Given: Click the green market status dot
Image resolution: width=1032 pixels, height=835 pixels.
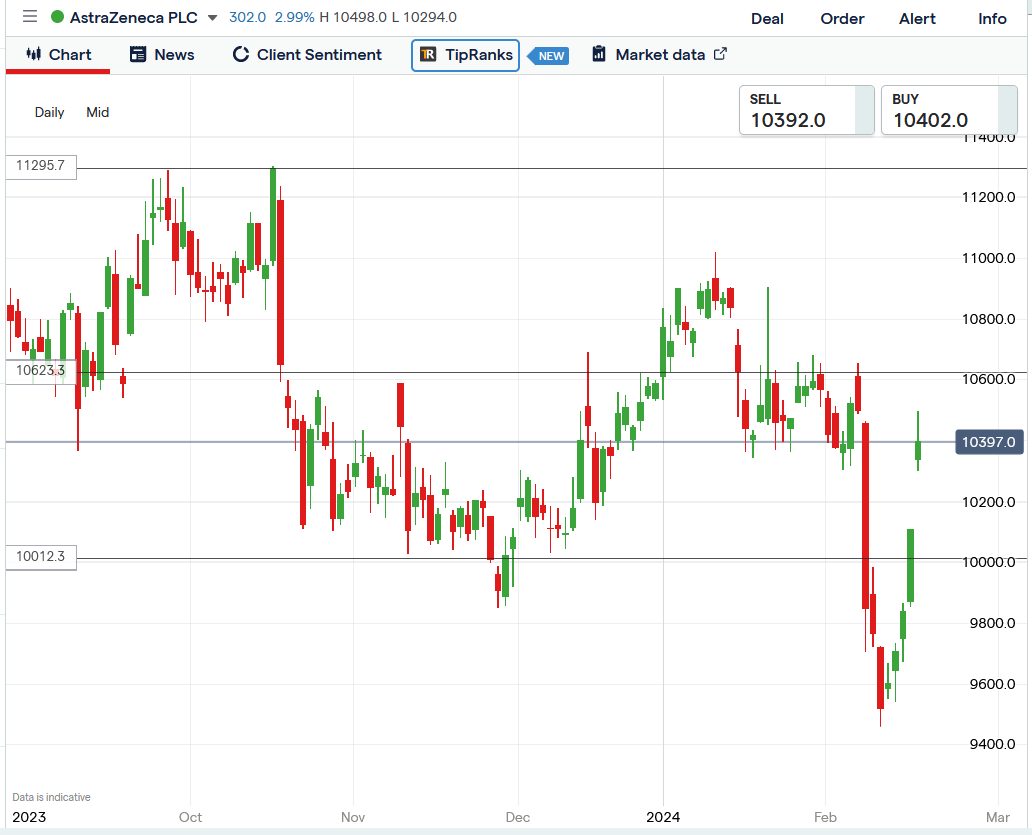Looking at the screenshot, I should (x=57, y=17).
